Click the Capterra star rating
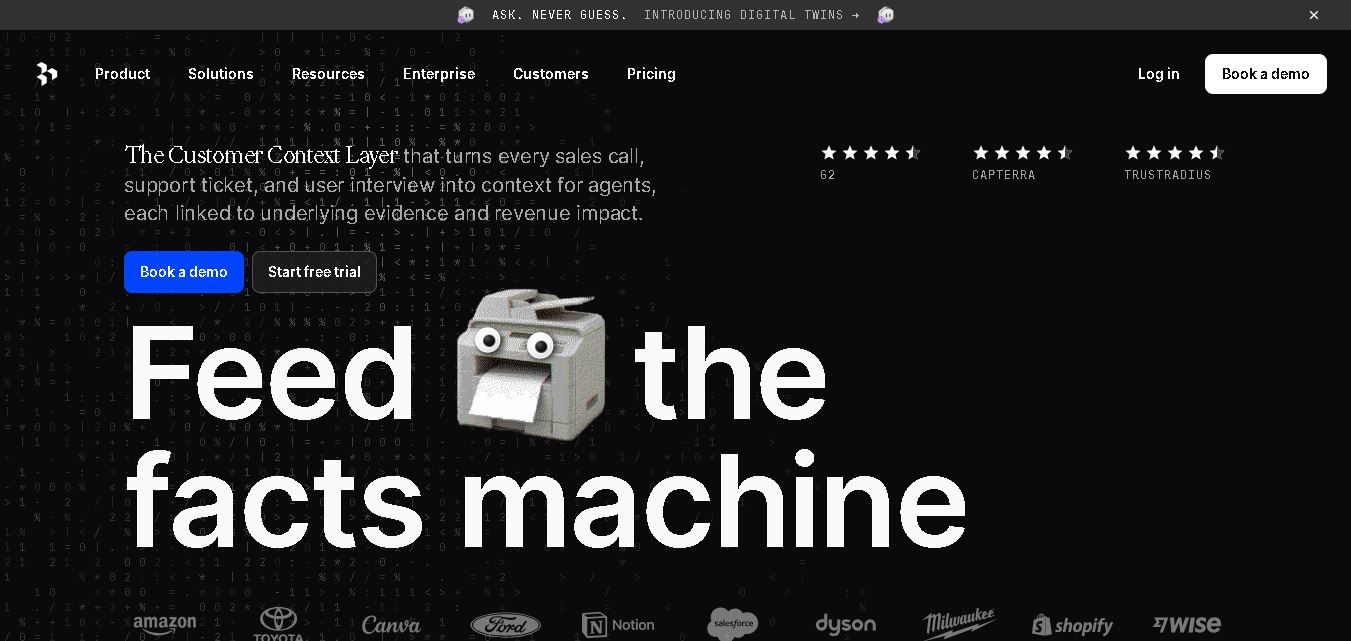Screen dimensions: 1351x641 pyautogui.click(x=1022, y=153)
